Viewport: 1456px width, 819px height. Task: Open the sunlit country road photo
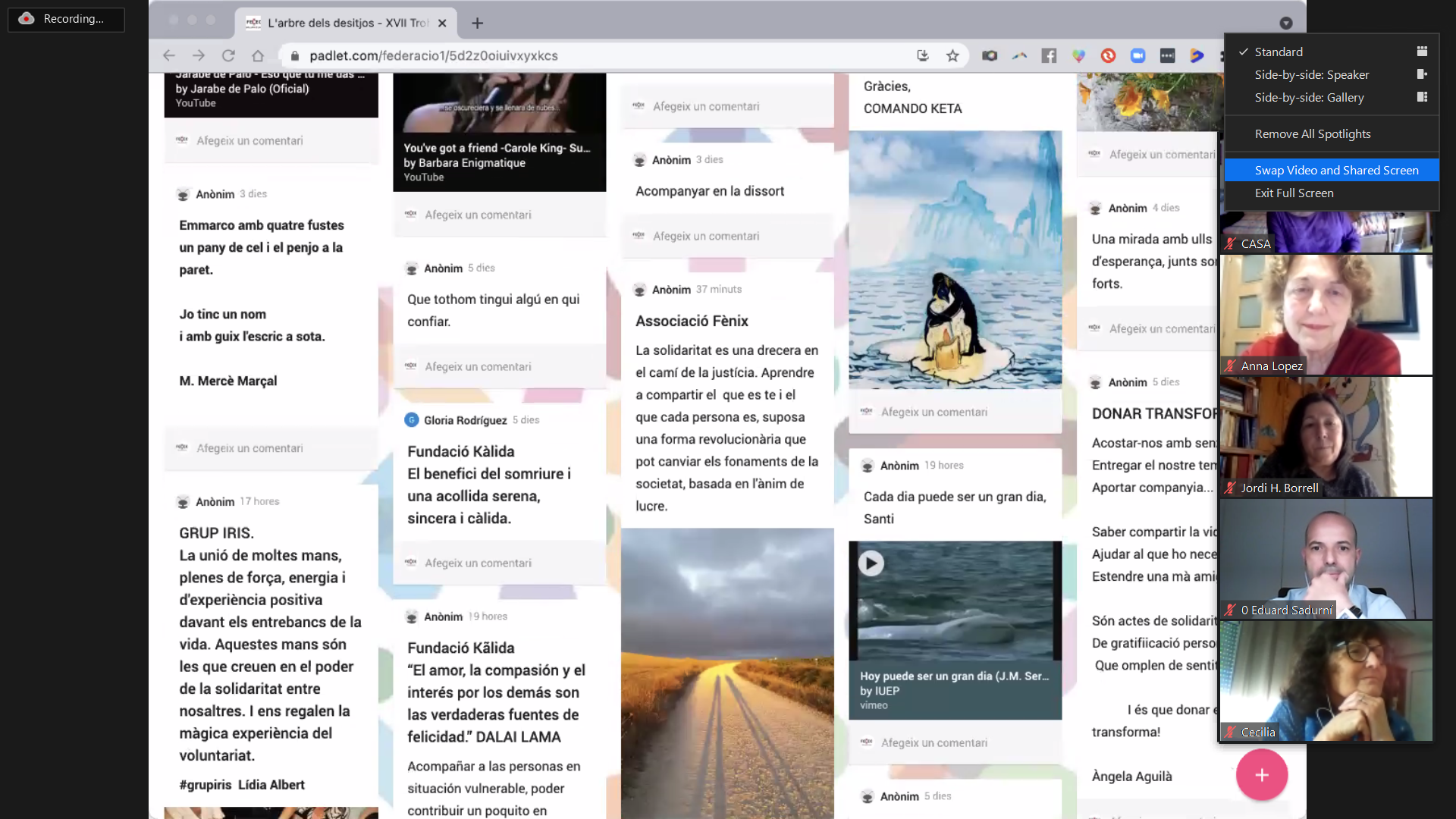point(727,673)
